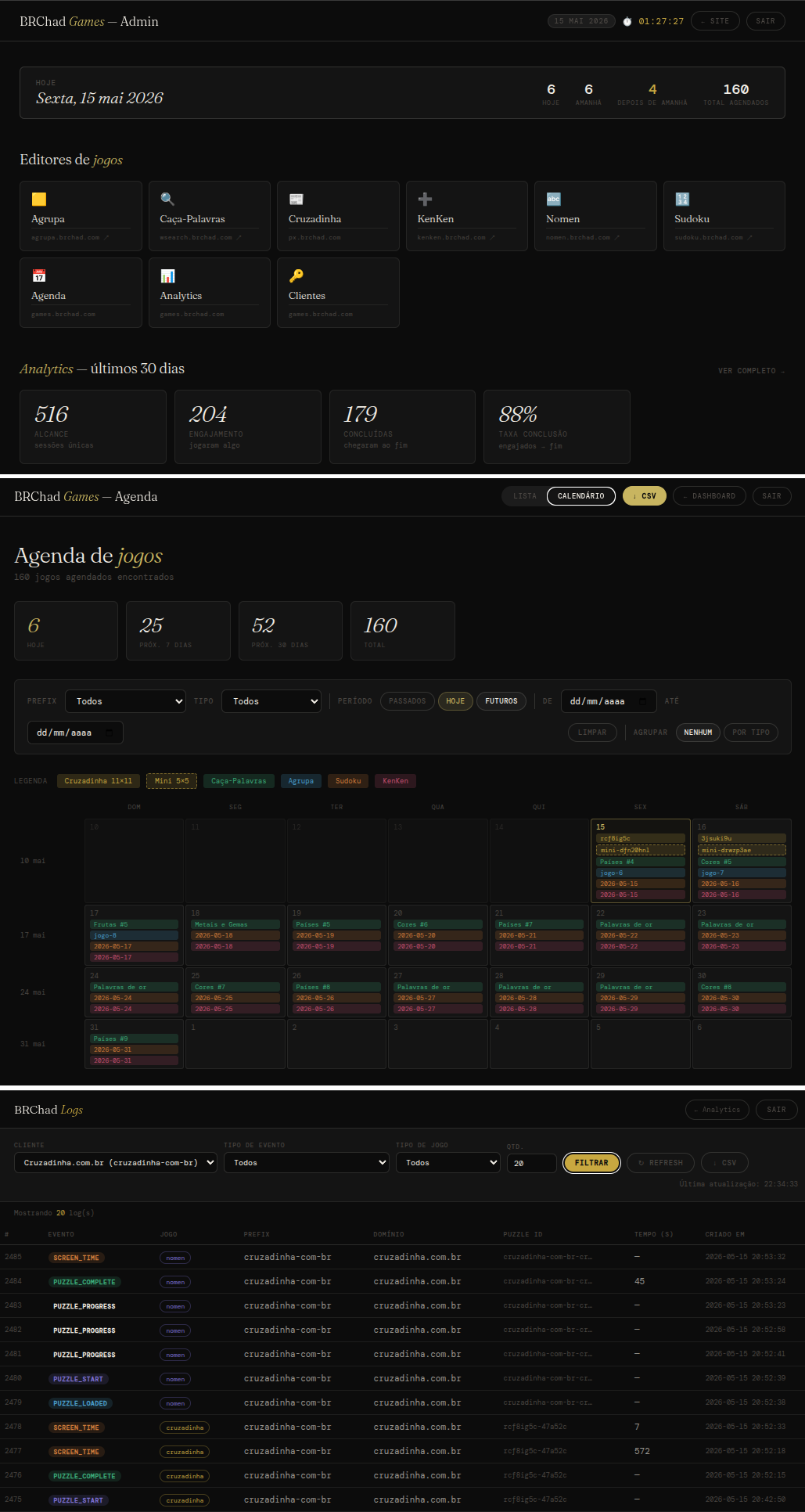Open the VER COMPLETO analytics link
This screenshot has height=1512, width=805.
(751, 371)
